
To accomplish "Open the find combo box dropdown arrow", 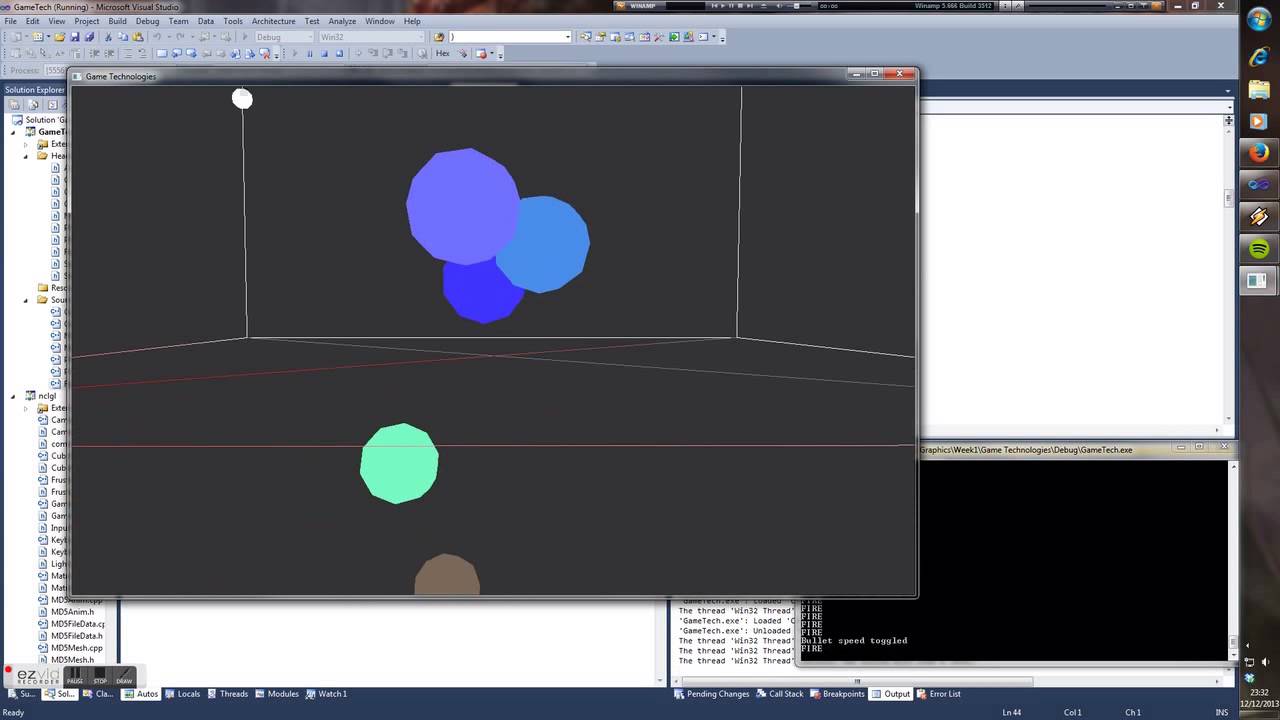I will point(567,37).
